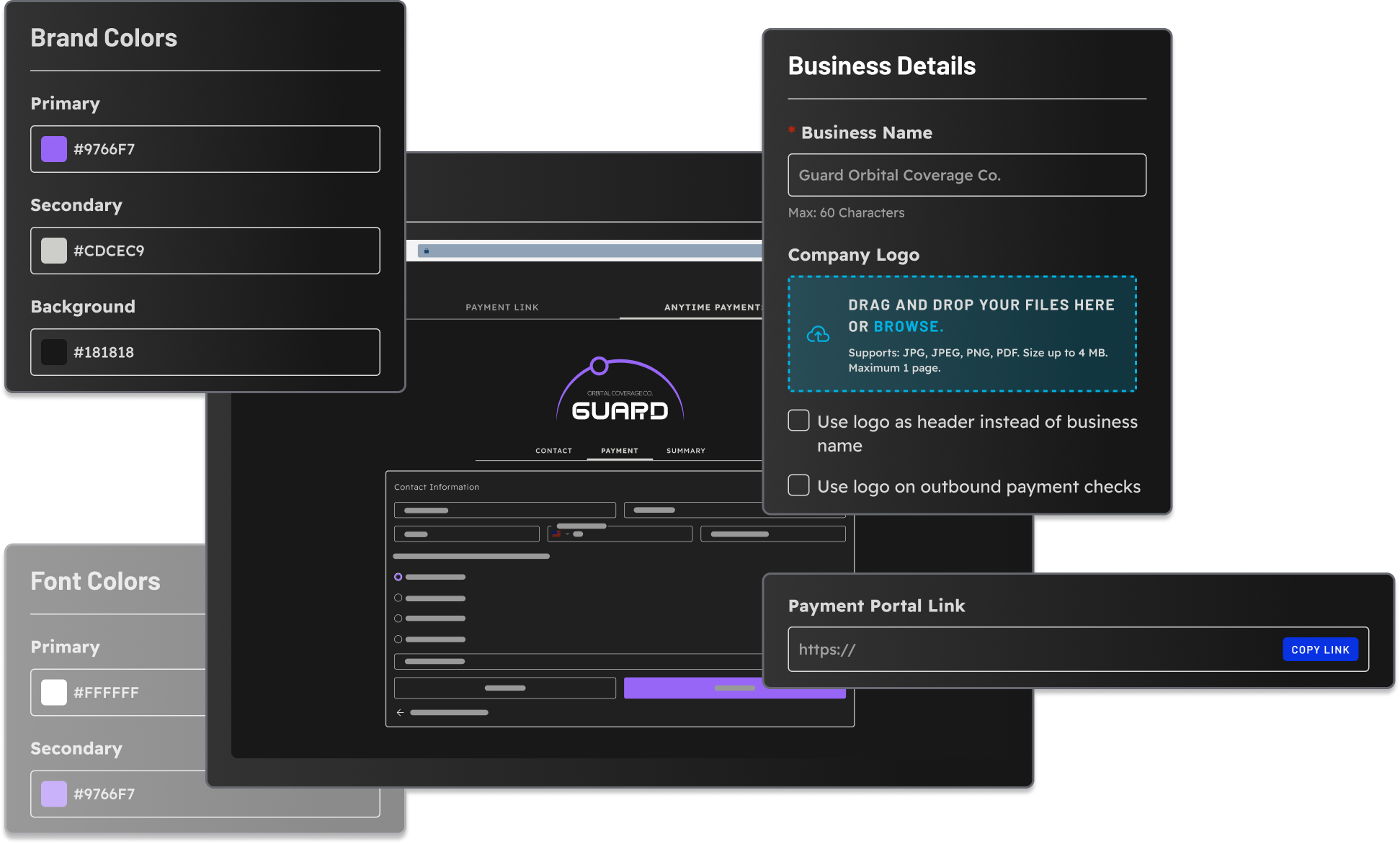This screenshot has height=844, width=1400.
Task: Select the second radio option in the form
Action: pos(398,598)
